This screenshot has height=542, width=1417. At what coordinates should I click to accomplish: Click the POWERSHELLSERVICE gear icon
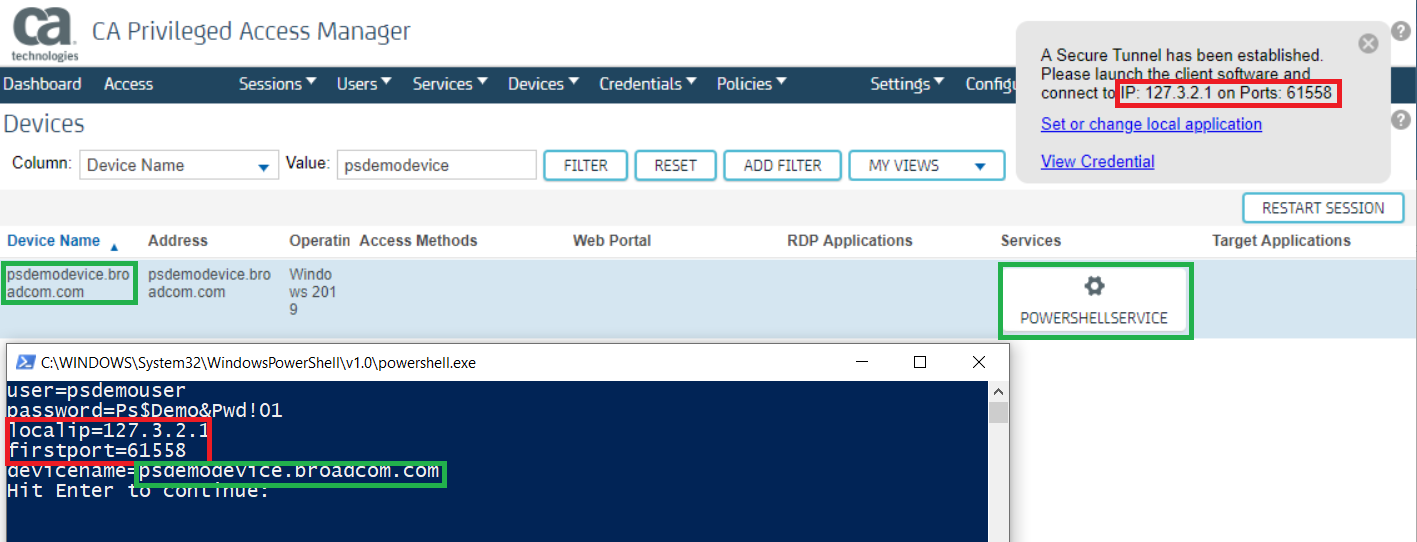click(x=1094, y=287)
